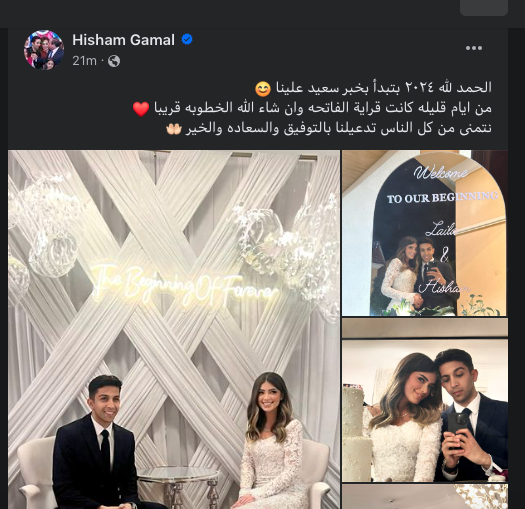Open Hisham Gamal's round profile picture
Image resolution: width=525 pixels, height=509 pixels.
[44, 50]
